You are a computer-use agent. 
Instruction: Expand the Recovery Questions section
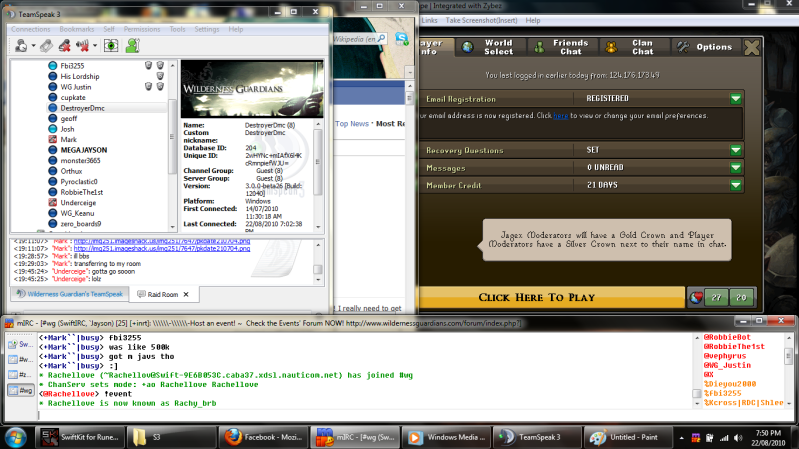tap(735, 150)
